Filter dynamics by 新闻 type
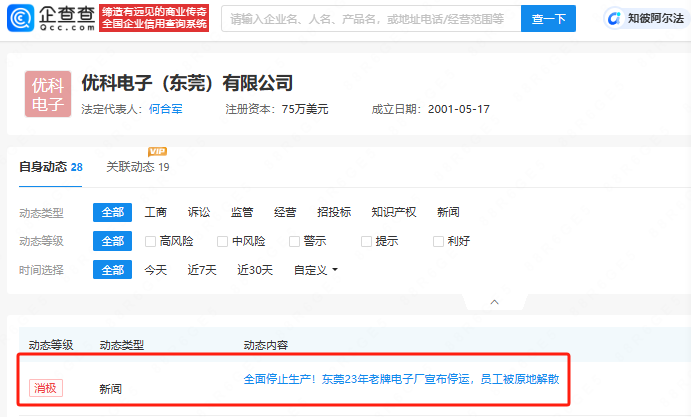The width and height of the screenshot is (691, 417). [448, 212]
